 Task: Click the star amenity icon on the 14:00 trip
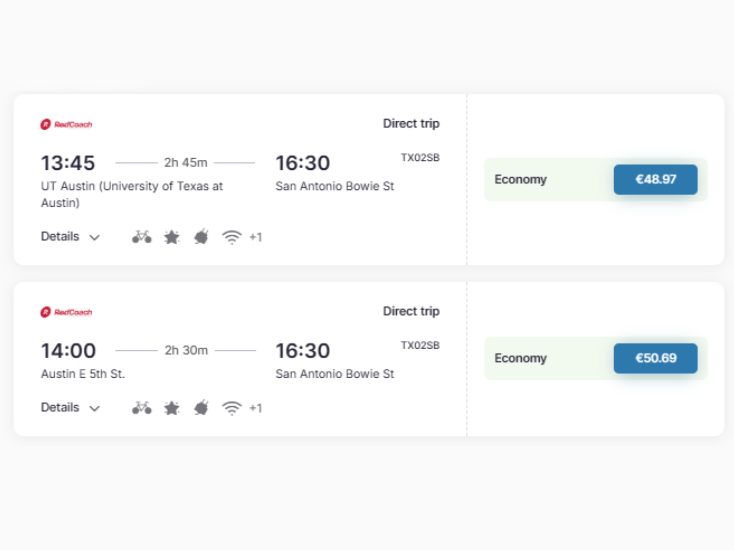coord(172,408)
